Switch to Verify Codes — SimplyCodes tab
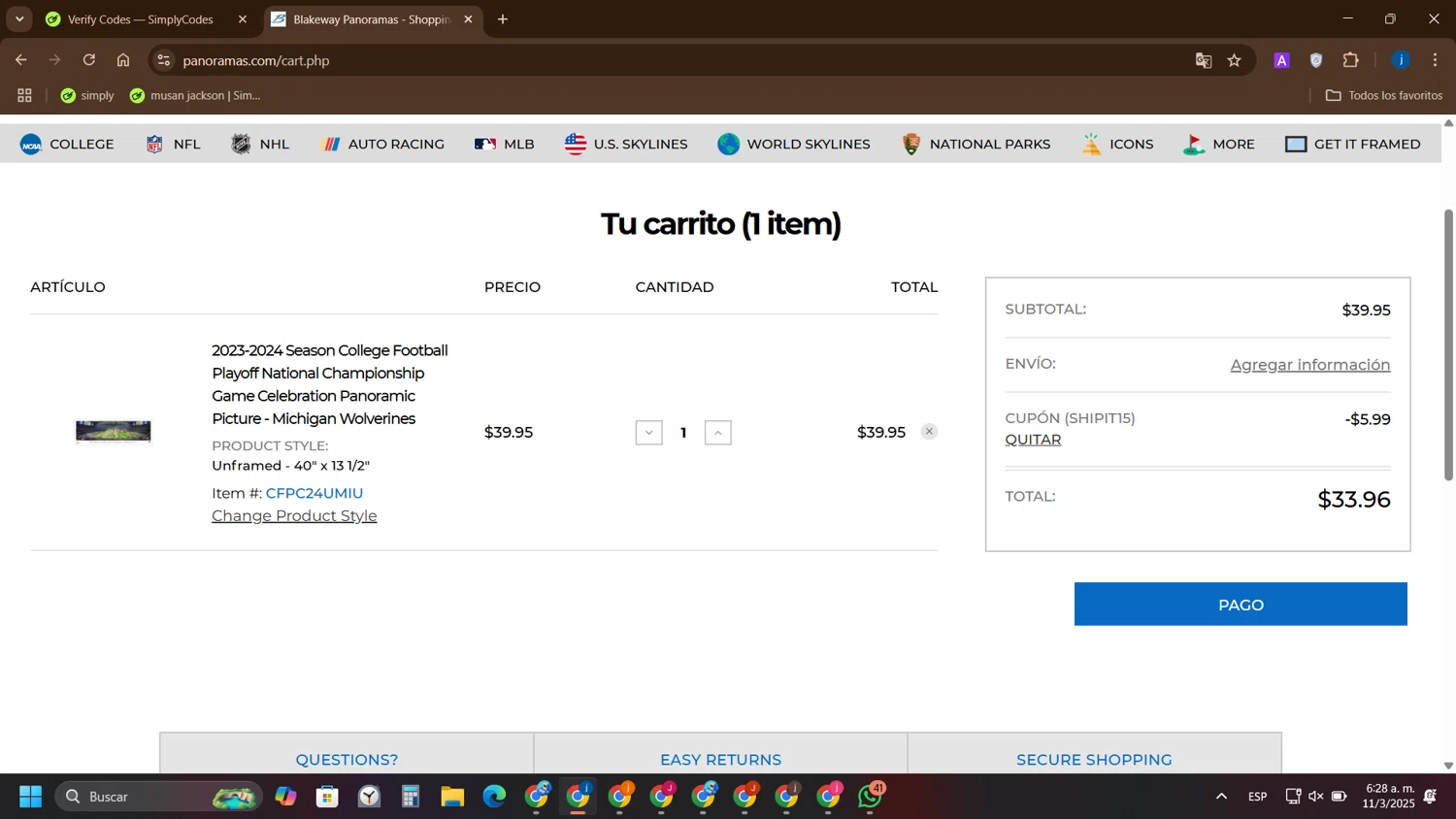 (x=140, y=19)
